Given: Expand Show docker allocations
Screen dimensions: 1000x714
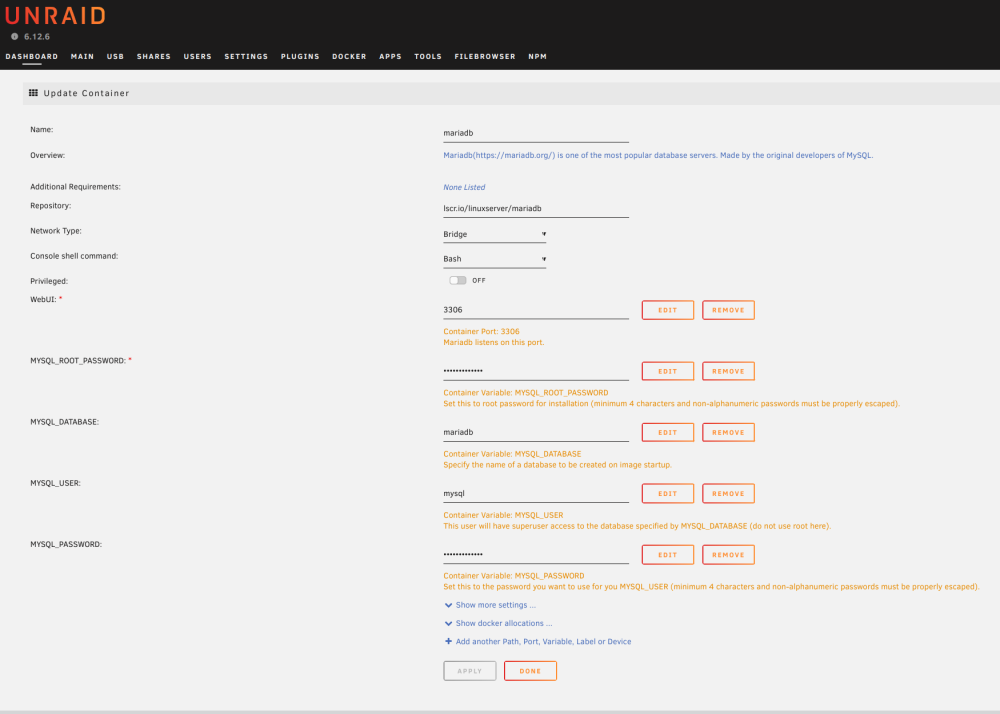Looking at the screenshot, I should point(504,623).
